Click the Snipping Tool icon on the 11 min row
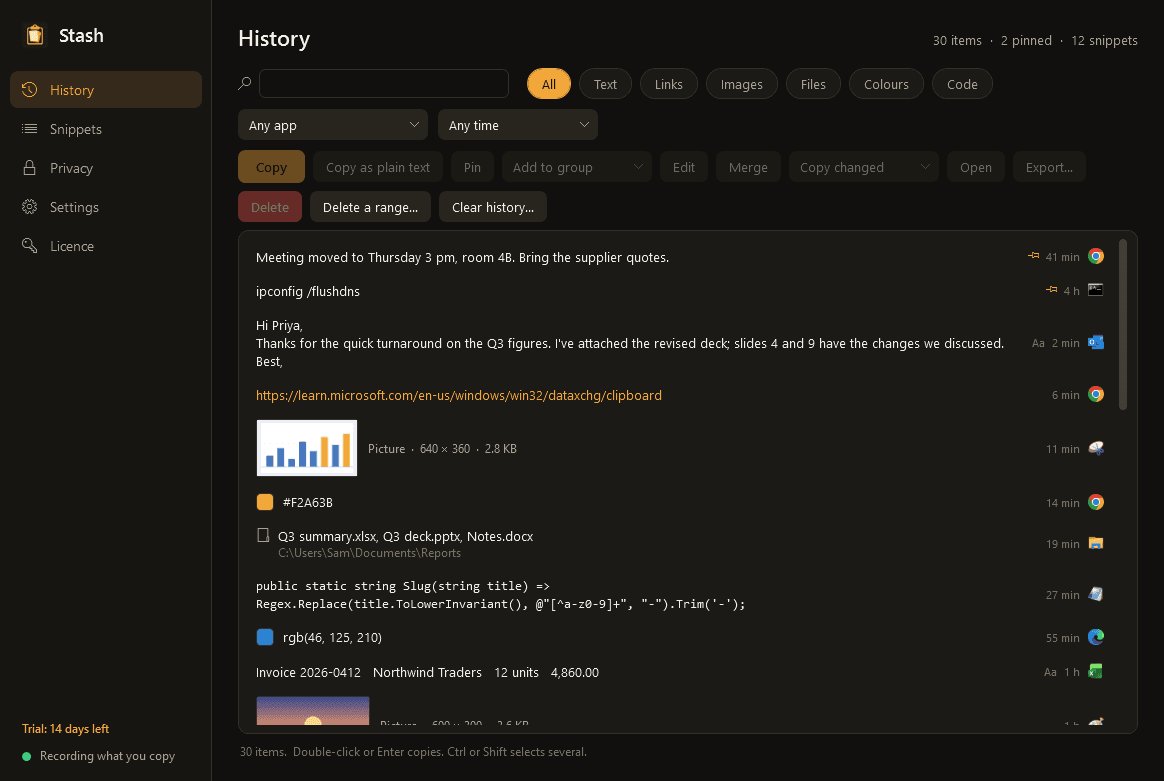Screen dimensions: 1164x781 click(x=1096, y=448)
